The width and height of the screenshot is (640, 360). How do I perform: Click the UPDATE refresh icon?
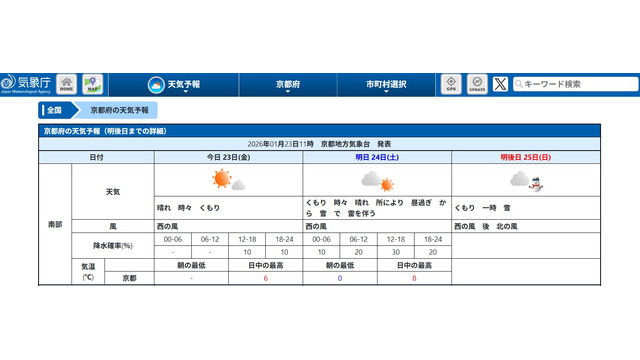click(x=477, y=84)
